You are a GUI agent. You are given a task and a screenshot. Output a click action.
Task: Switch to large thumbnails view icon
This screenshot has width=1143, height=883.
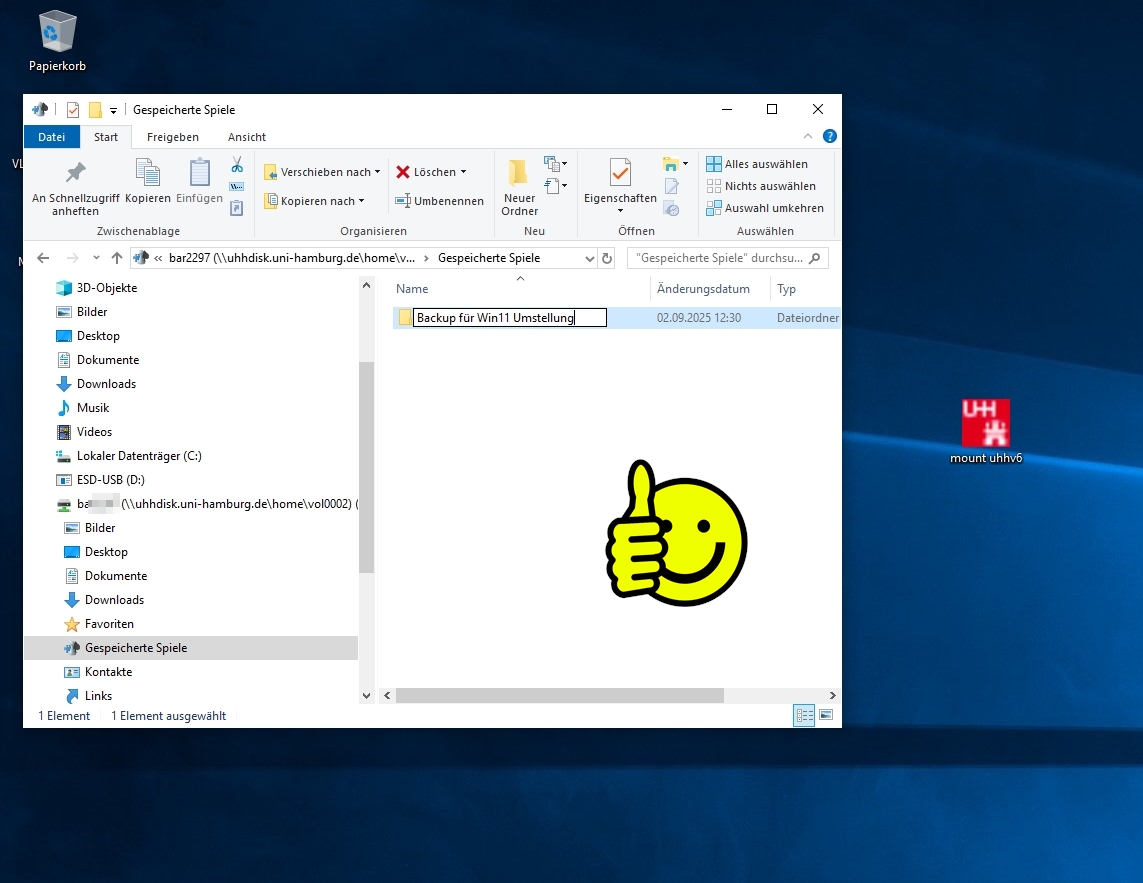tap(826, 715)
